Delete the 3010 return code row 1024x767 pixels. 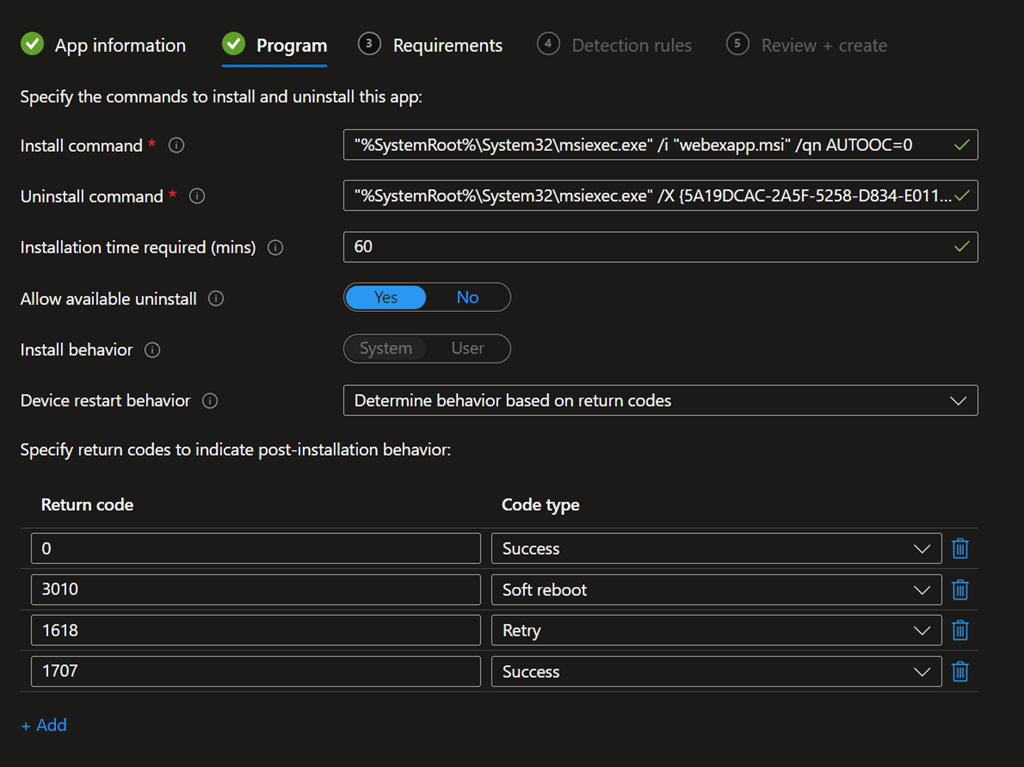coord(960,589)
